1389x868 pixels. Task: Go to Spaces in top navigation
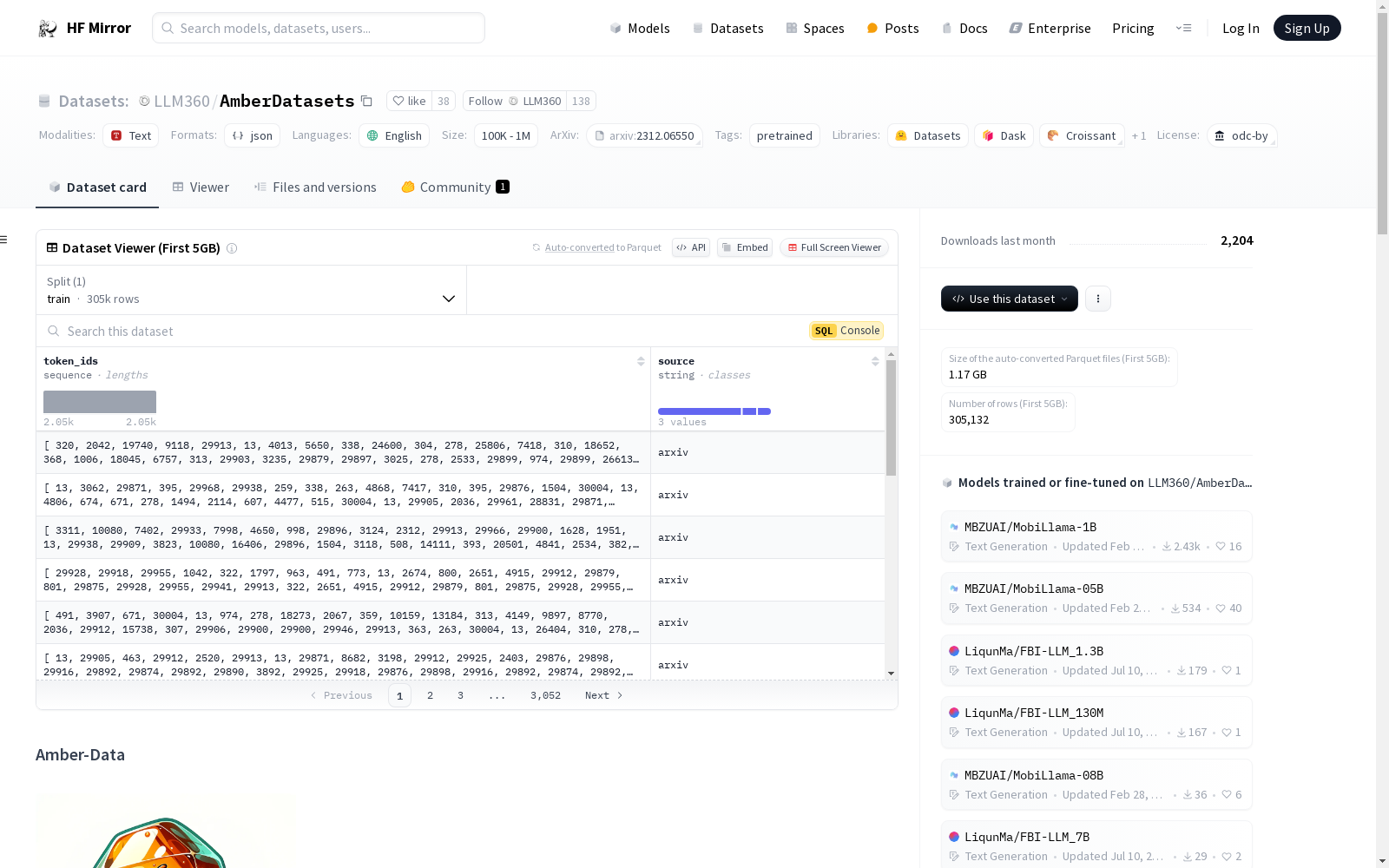click(x=815, y=28)
